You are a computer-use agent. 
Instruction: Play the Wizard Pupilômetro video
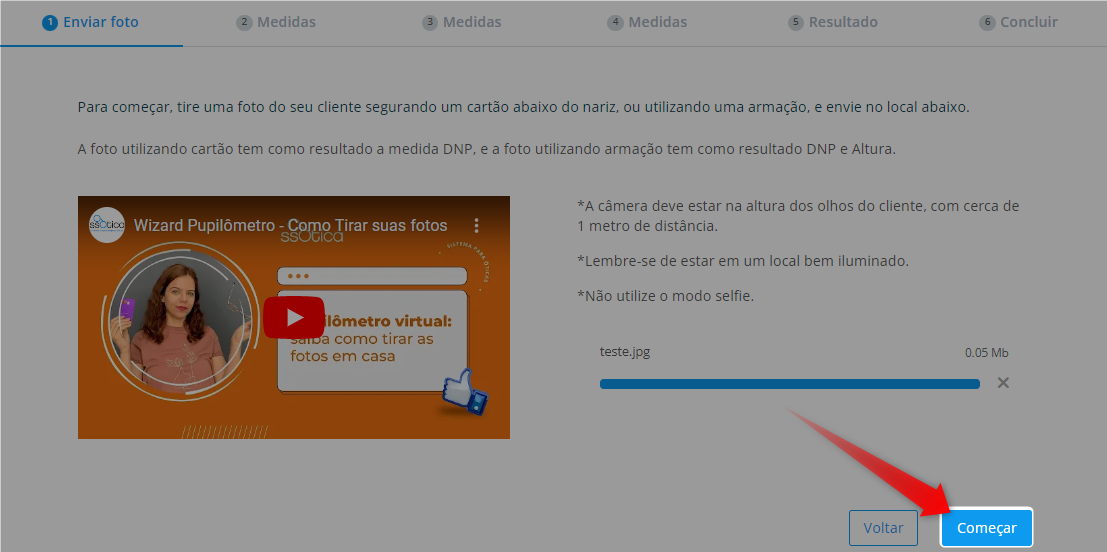click(294, 318)
